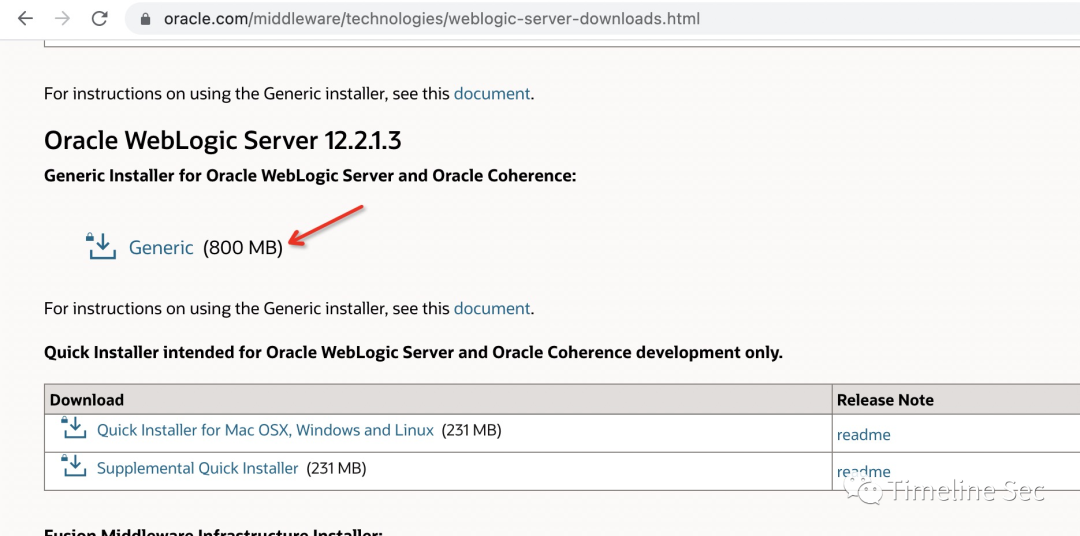The image size is (1080, 536).
Task: Open the document link above WebLogic Server 12.2.1.3
Action: coord(492,94)
